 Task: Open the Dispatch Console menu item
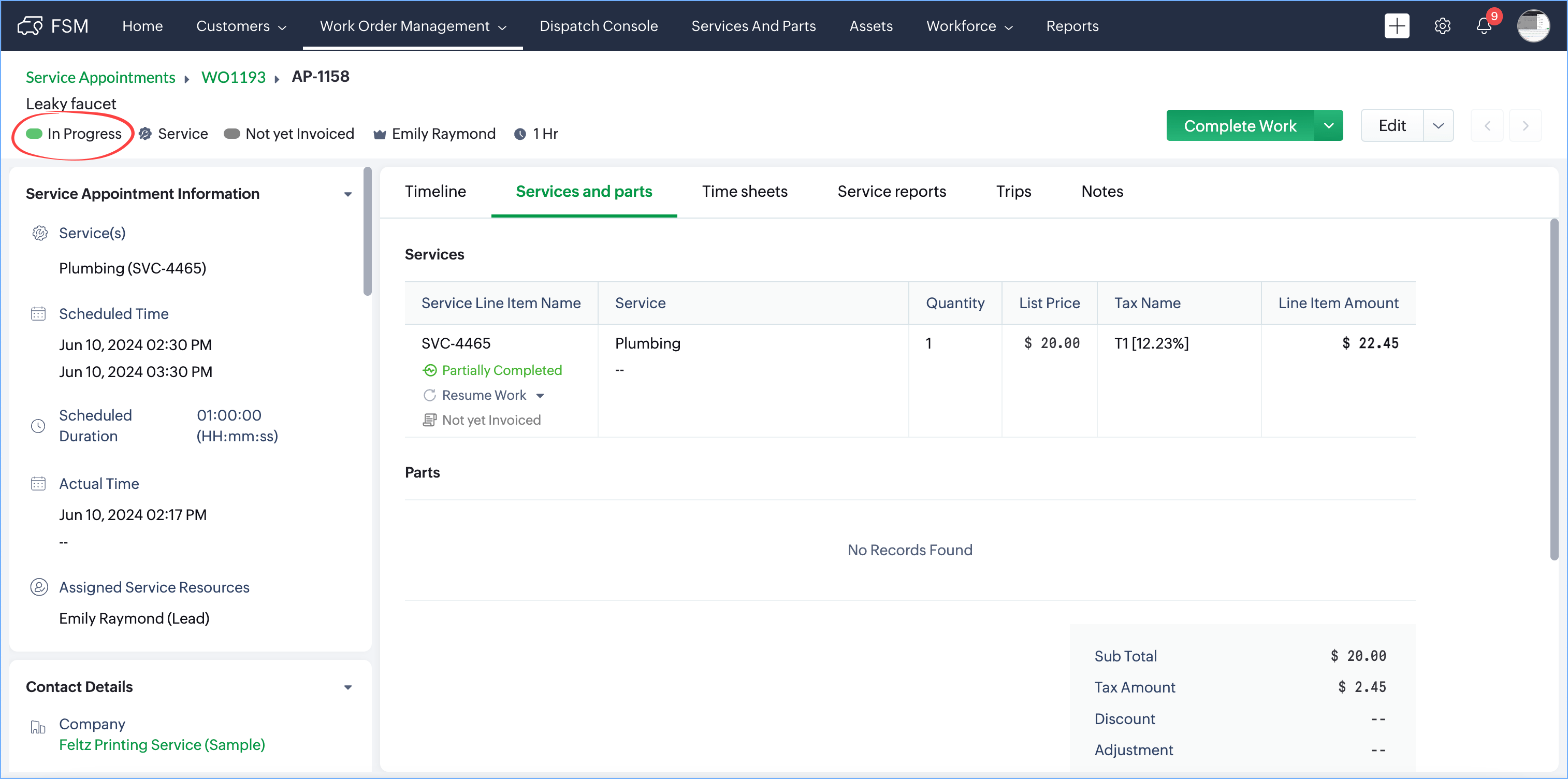click(x=598, y=25)
